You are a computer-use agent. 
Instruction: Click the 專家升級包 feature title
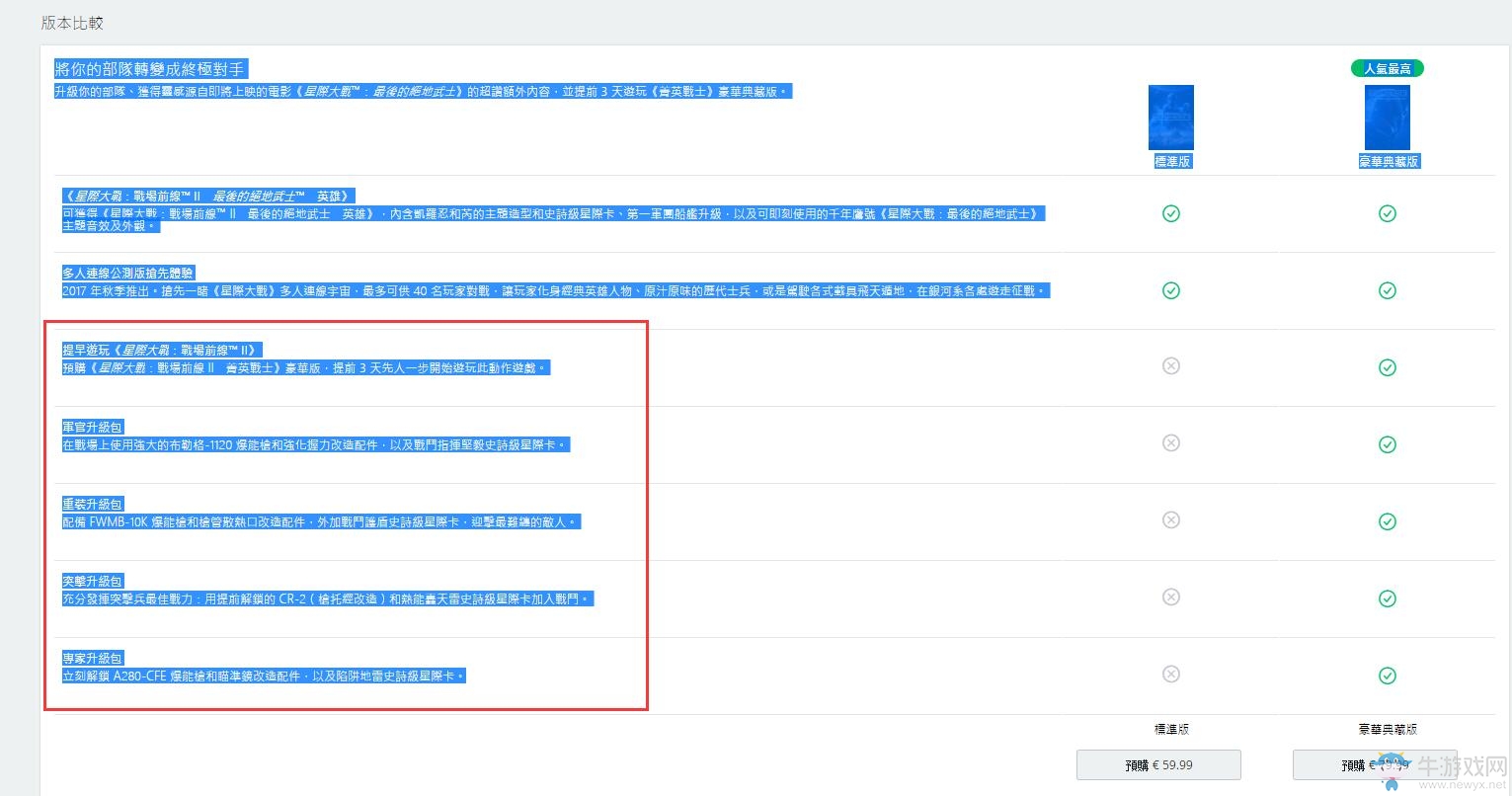[x=93, y=658]
